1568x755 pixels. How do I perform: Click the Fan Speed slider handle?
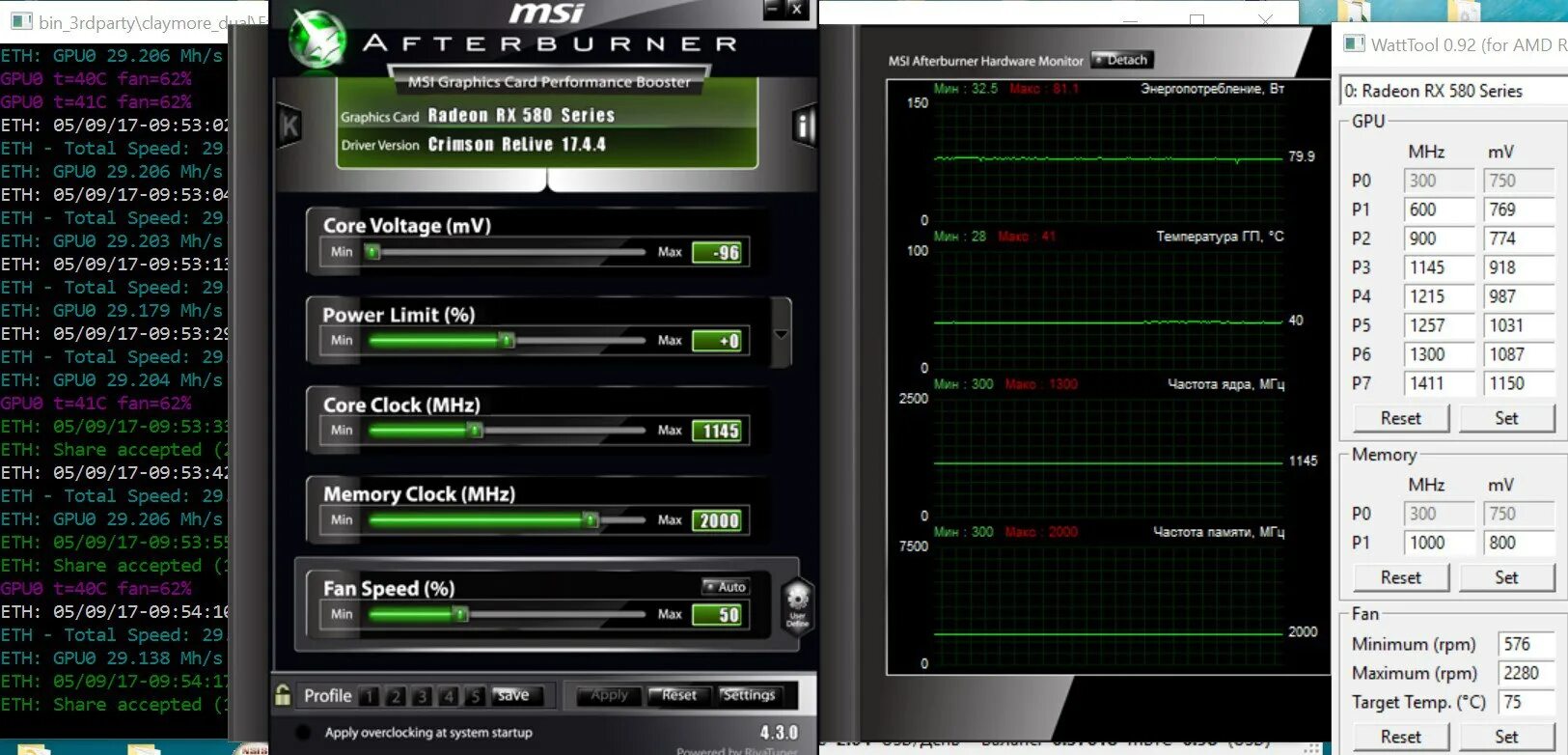tap(461, 613)
